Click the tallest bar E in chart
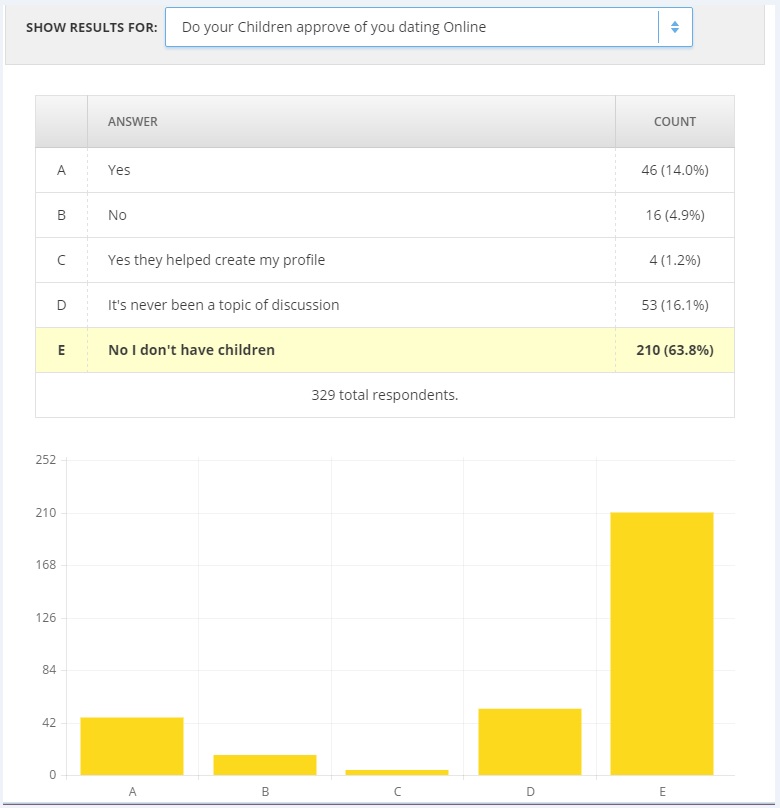 coord(662,643)
